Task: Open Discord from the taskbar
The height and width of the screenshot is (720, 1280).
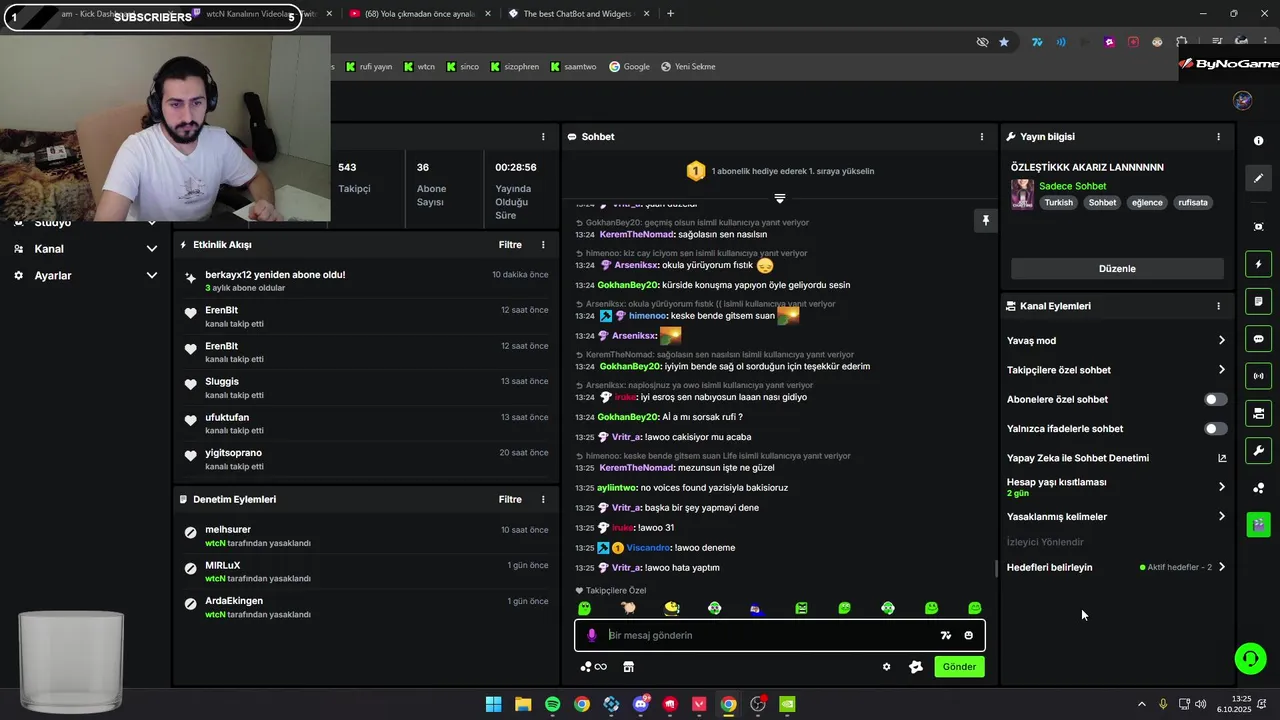Action: click(641, 704)
